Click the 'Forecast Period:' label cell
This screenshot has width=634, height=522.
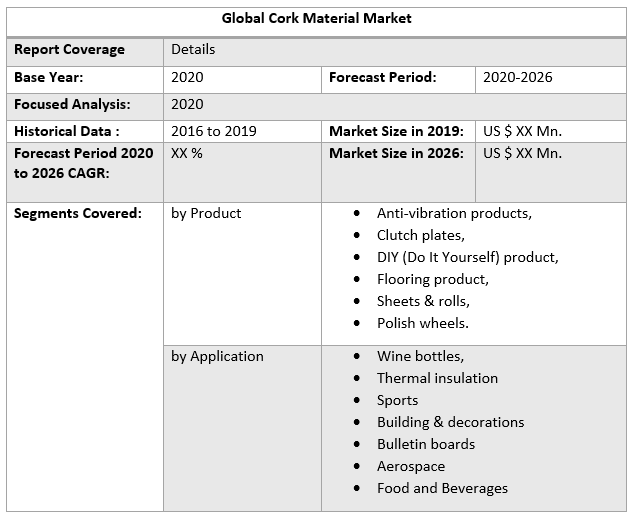coord(382,77)
